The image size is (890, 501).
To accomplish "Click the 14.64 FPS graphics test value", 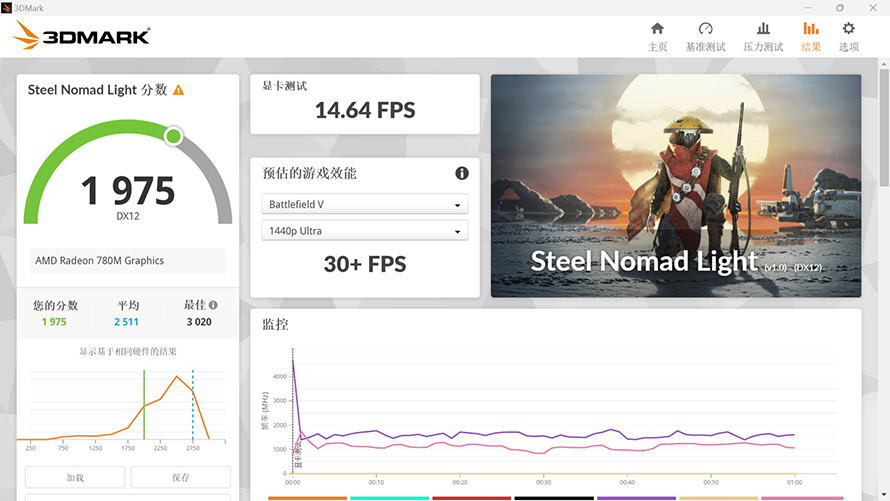I will tap(365, 110).
